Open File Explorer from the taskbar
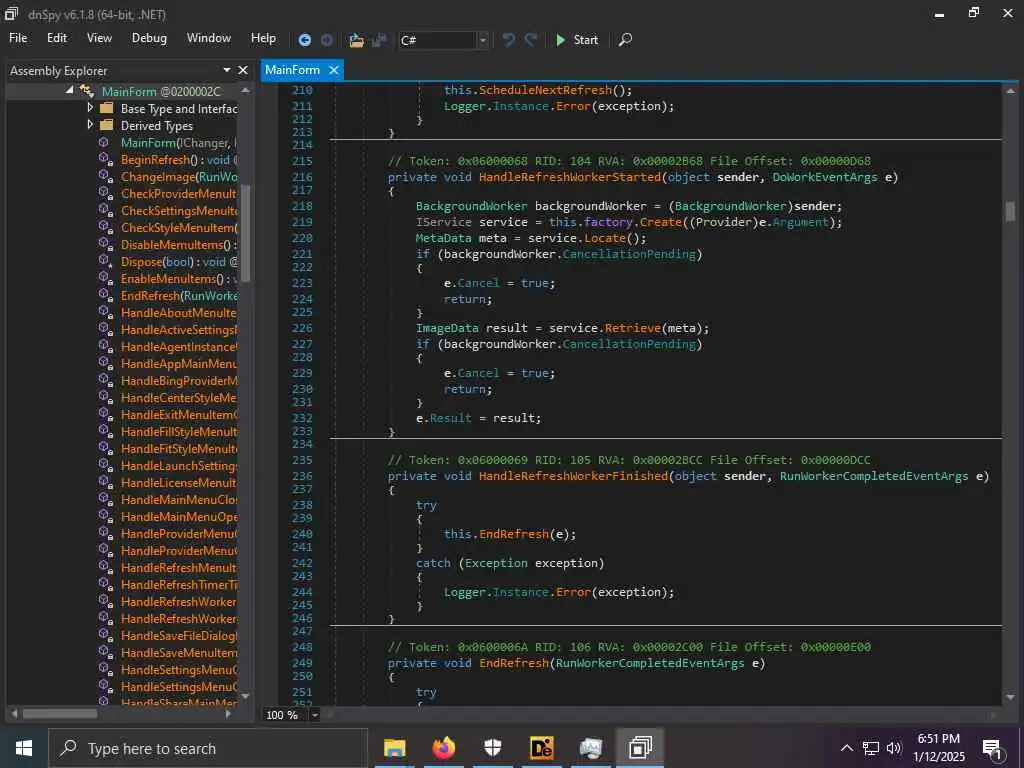 coord(394,748)
